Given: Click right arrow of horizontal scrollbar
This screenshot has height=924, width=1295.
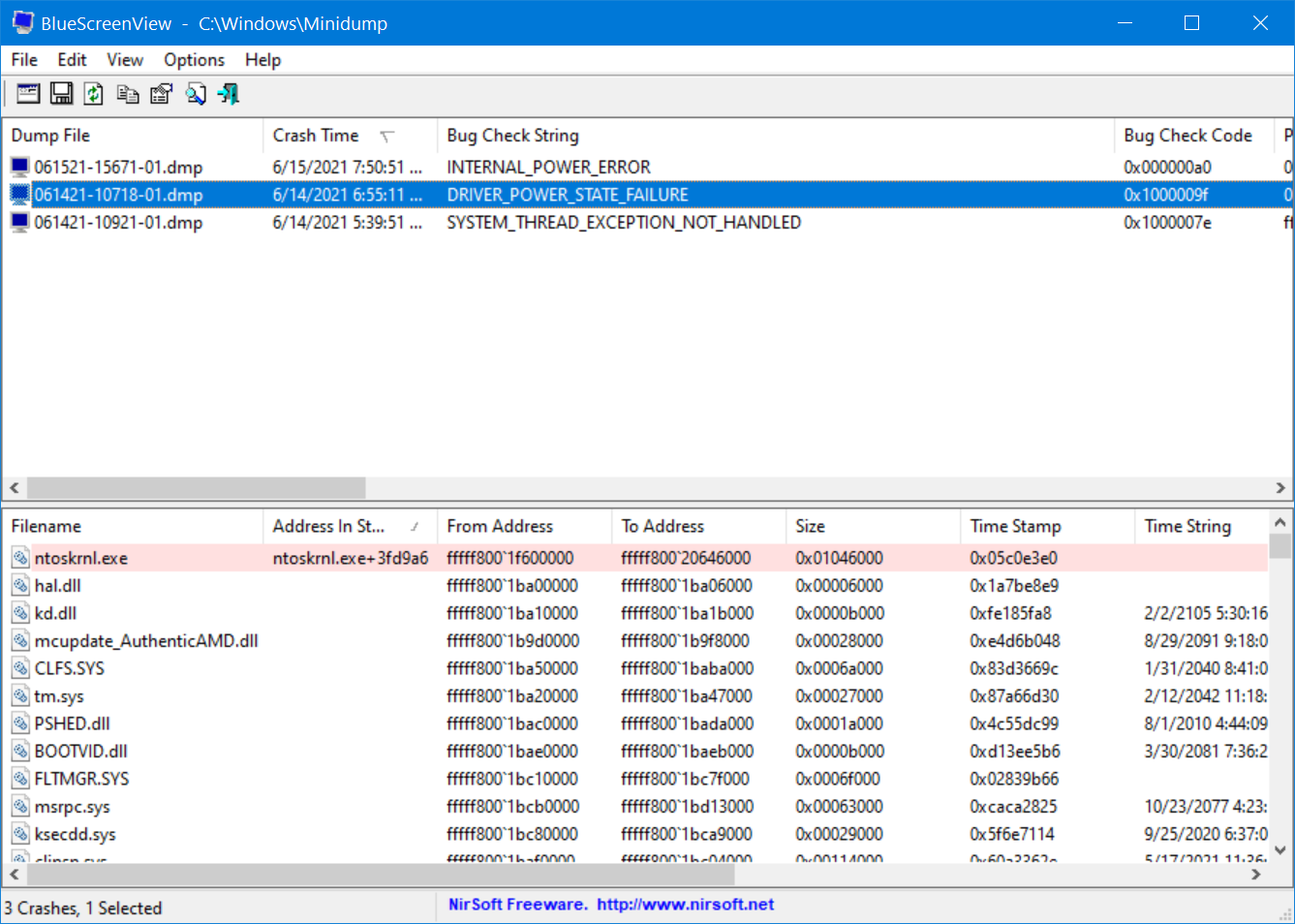Looking at the screenshot, I should pyautogui.click(x=1280, y=488).
